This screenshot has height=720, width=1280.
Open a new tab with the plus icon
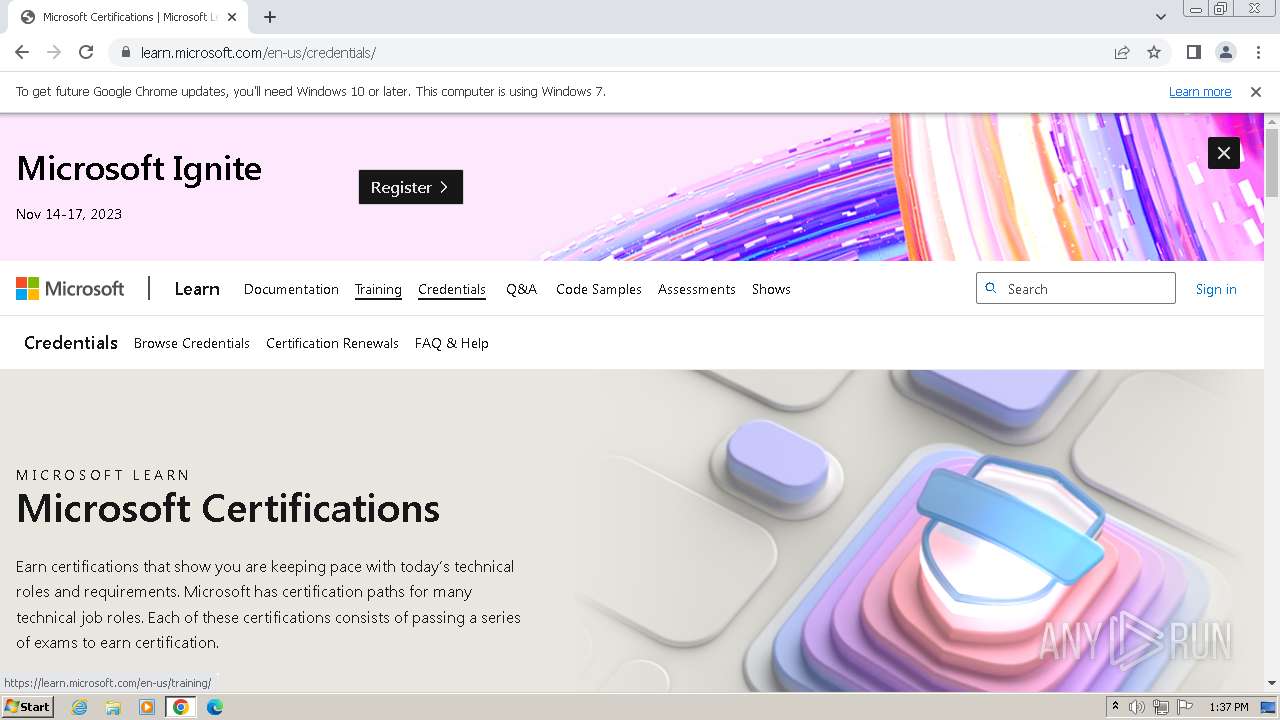[x=270, y=17]
